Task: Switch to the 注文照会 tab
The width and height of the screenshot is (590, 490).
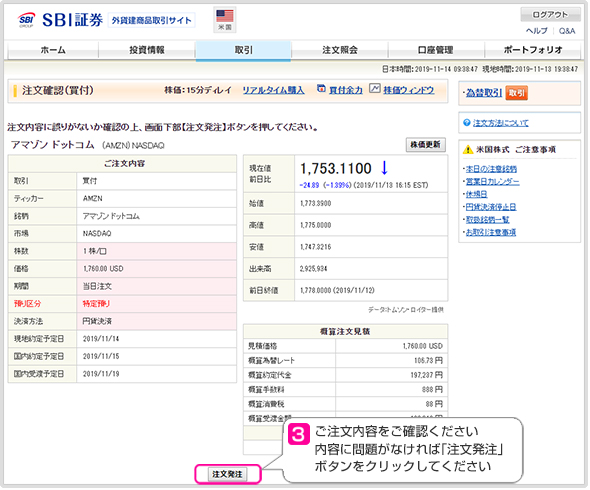Action: pyautogui.click(x=340, y=50)
